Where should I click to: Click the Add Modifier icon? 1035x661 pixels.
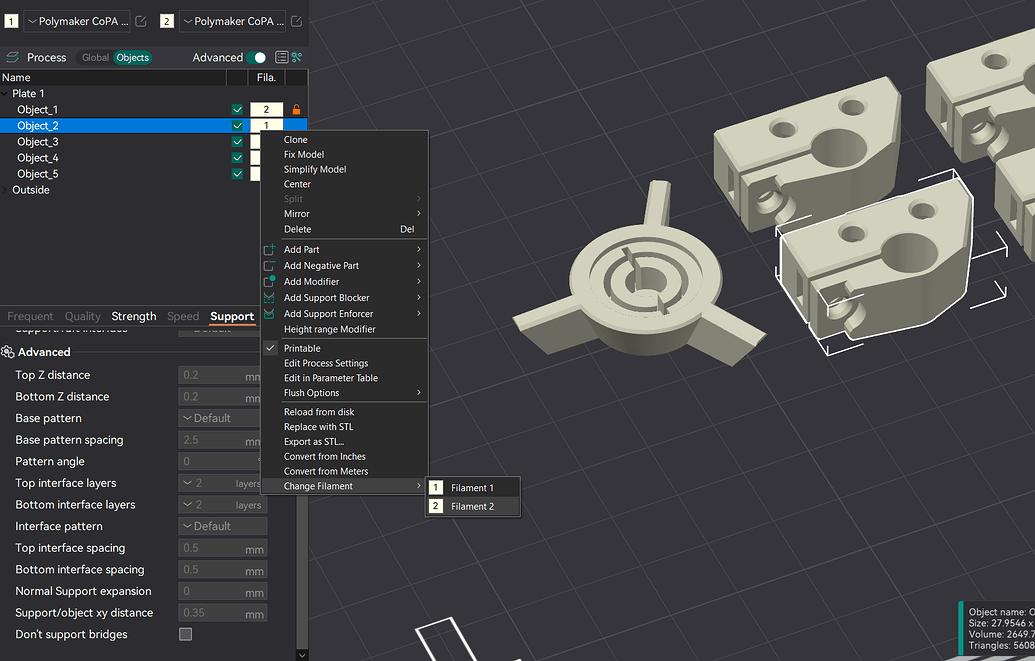269,281
